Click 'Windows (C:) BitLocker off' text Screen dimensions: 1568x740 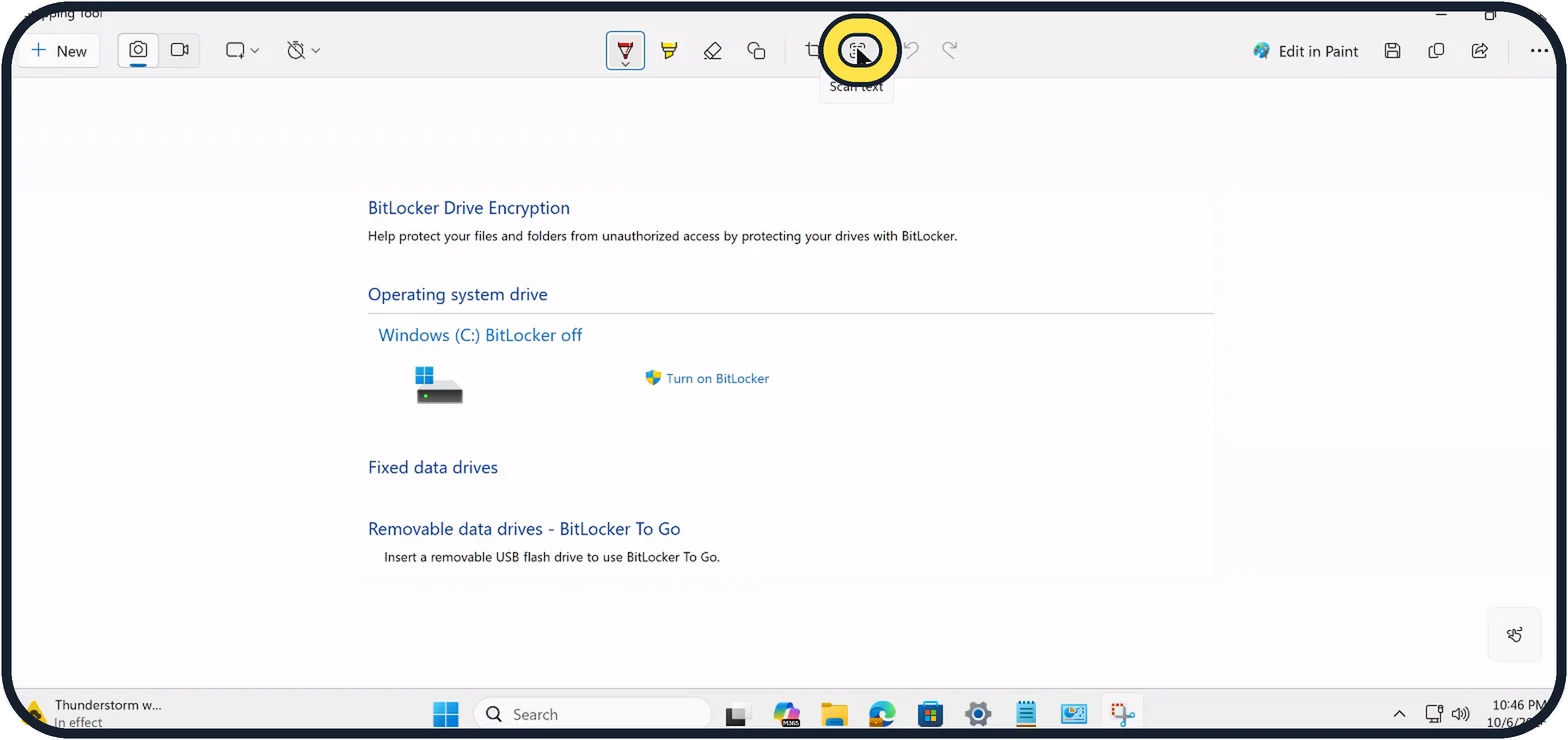pyautogui.click(x=480, y=335)
